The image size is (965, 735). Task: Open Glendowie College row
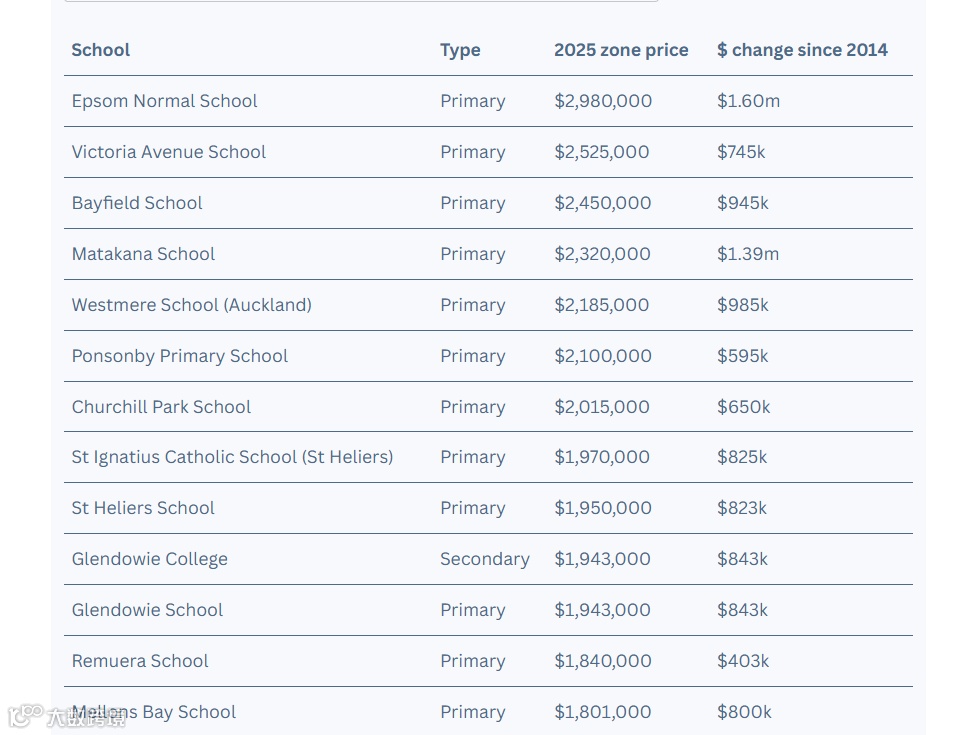[149, 559]
